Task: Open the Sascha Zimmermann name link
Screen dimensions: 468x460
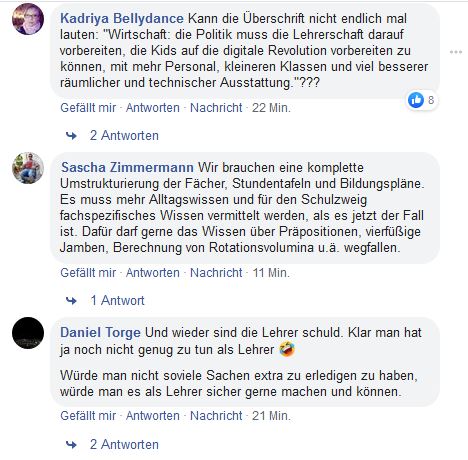Action: [x=127, y=167]
